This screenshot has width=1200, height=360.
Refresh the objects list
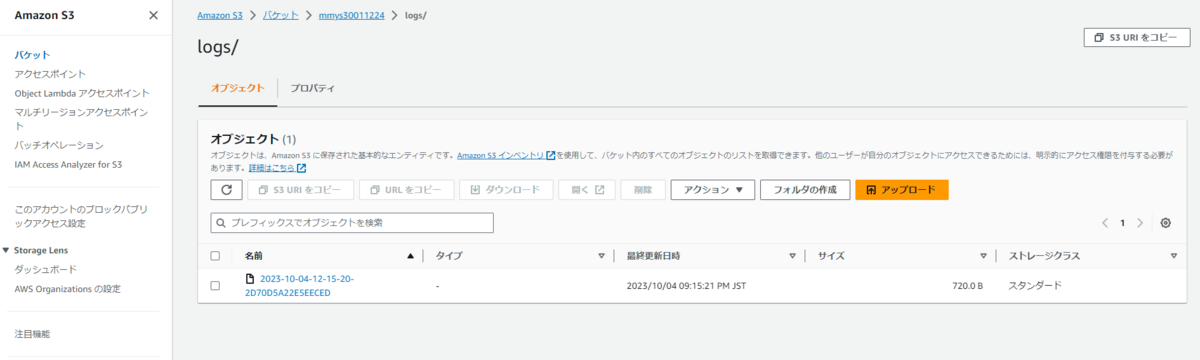226,189
